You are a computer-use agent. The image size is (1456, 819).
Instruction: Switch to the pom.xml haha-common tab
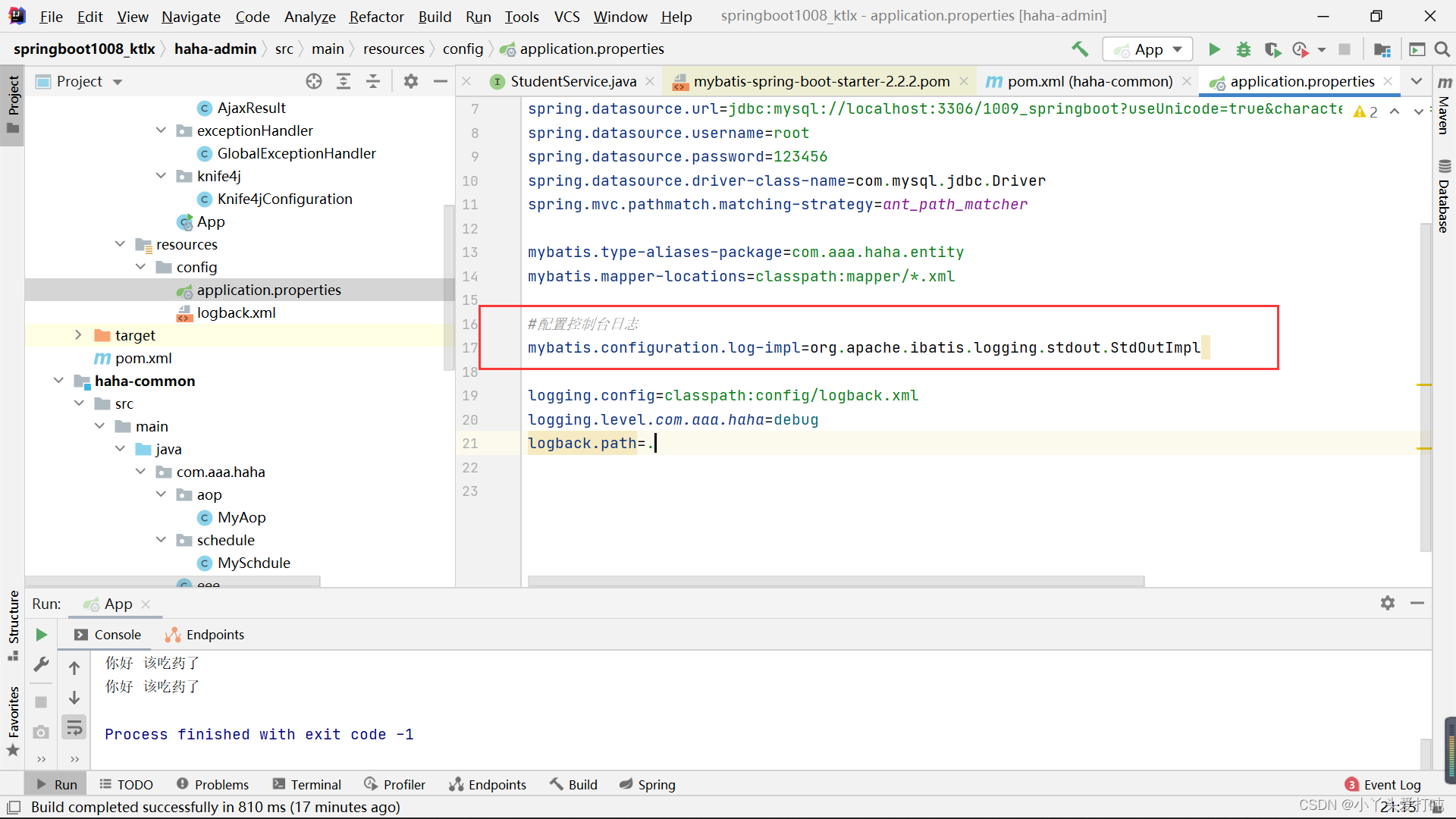[x=1085, y=81]
